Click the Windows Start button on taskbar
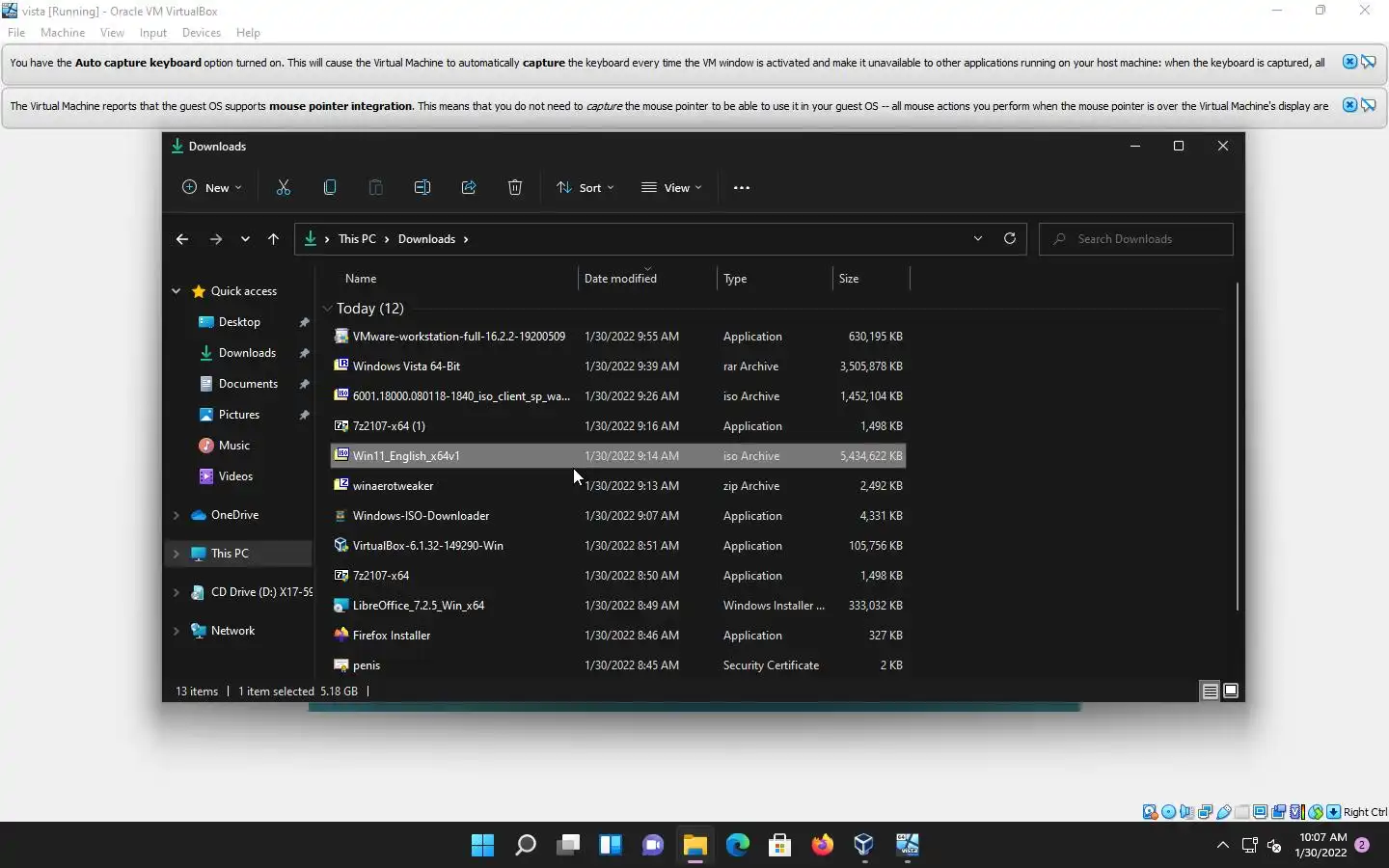The image size is (1389, 868). tap(483, 846)
